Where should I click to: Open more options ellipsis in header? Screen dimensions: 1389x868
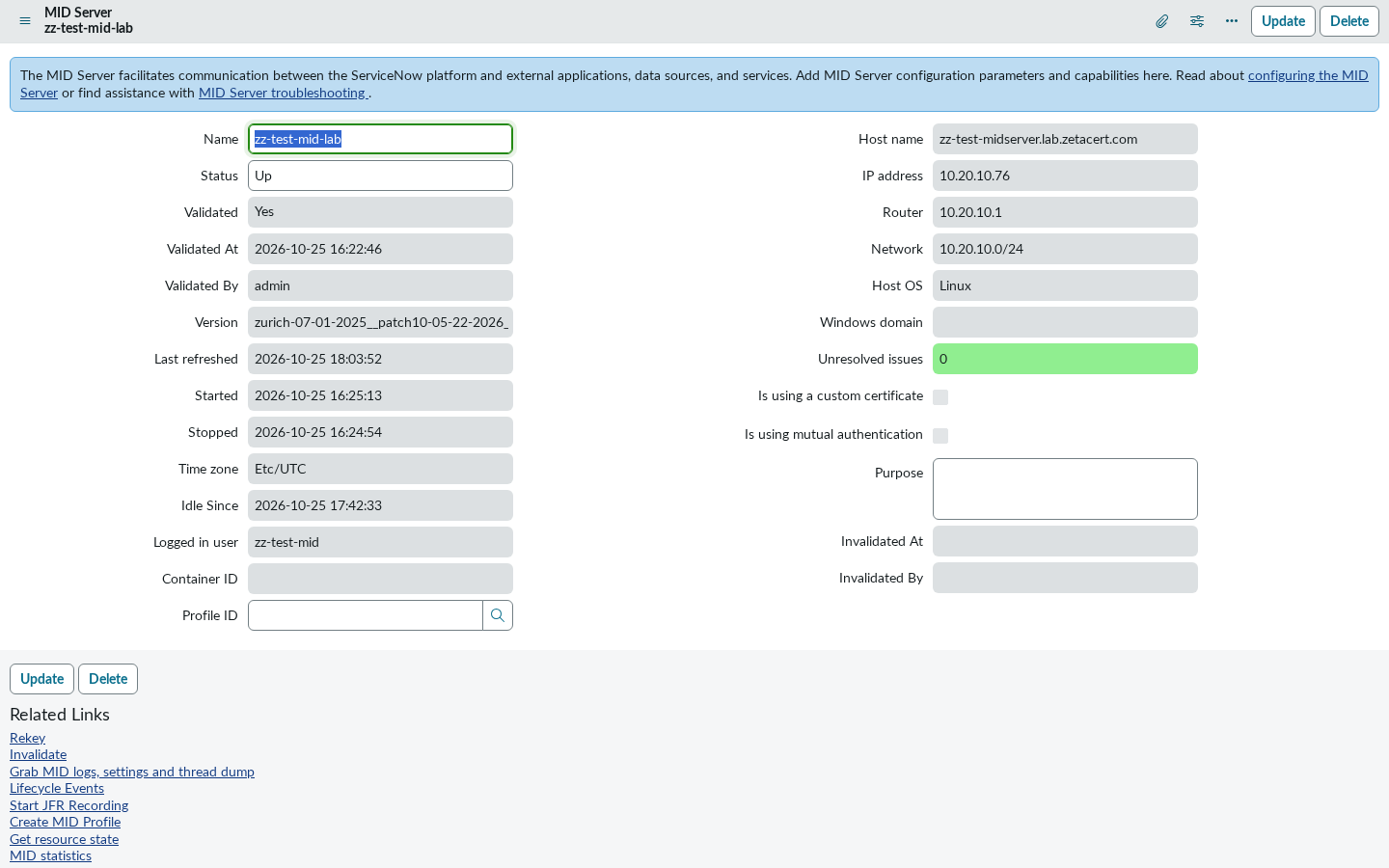[x=1232, y=21]
